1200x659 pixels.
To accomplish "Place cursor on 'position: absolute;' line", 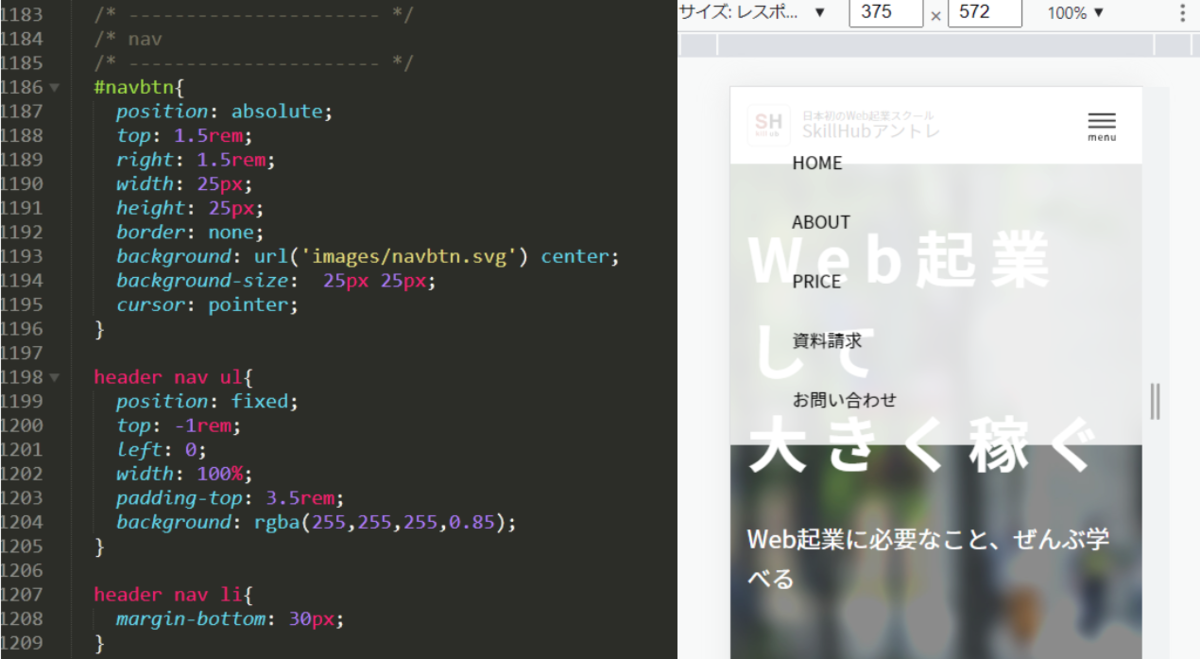I will (x=223, y=112).
